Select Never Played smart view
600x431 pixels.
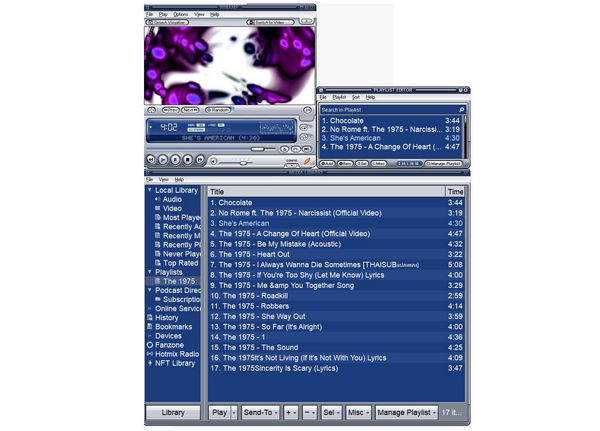coord(178,254)
